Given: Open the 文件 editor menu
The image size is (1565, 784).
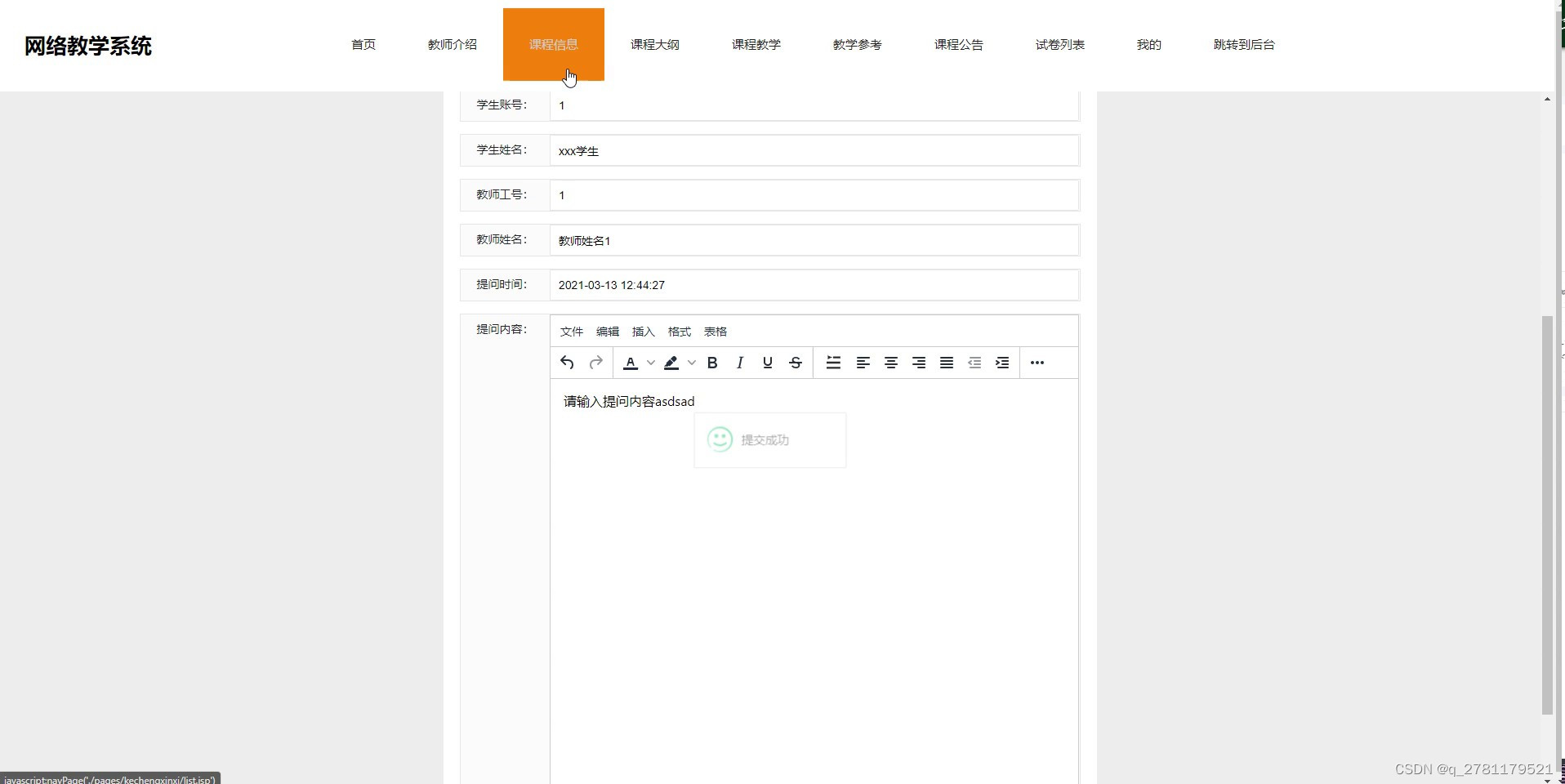Looking at the screenshot, I should pyautogui.click(x=572, y=332).
